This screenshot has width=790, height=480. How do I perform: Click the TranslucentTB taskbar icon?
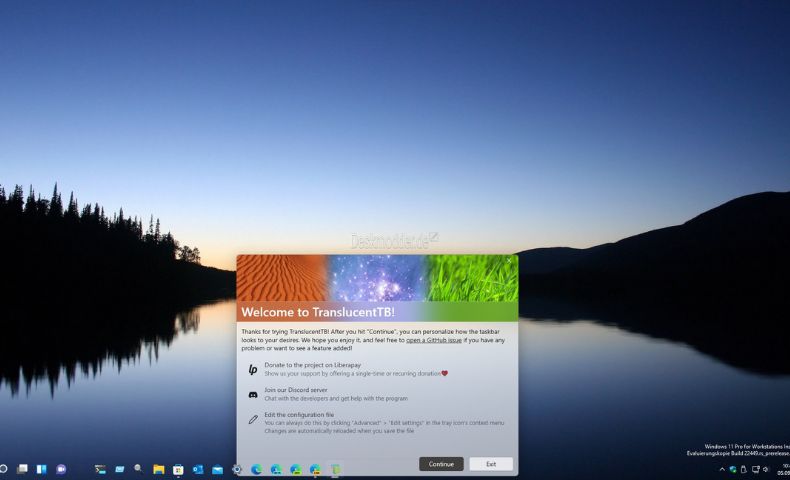[x=335, y=469]
